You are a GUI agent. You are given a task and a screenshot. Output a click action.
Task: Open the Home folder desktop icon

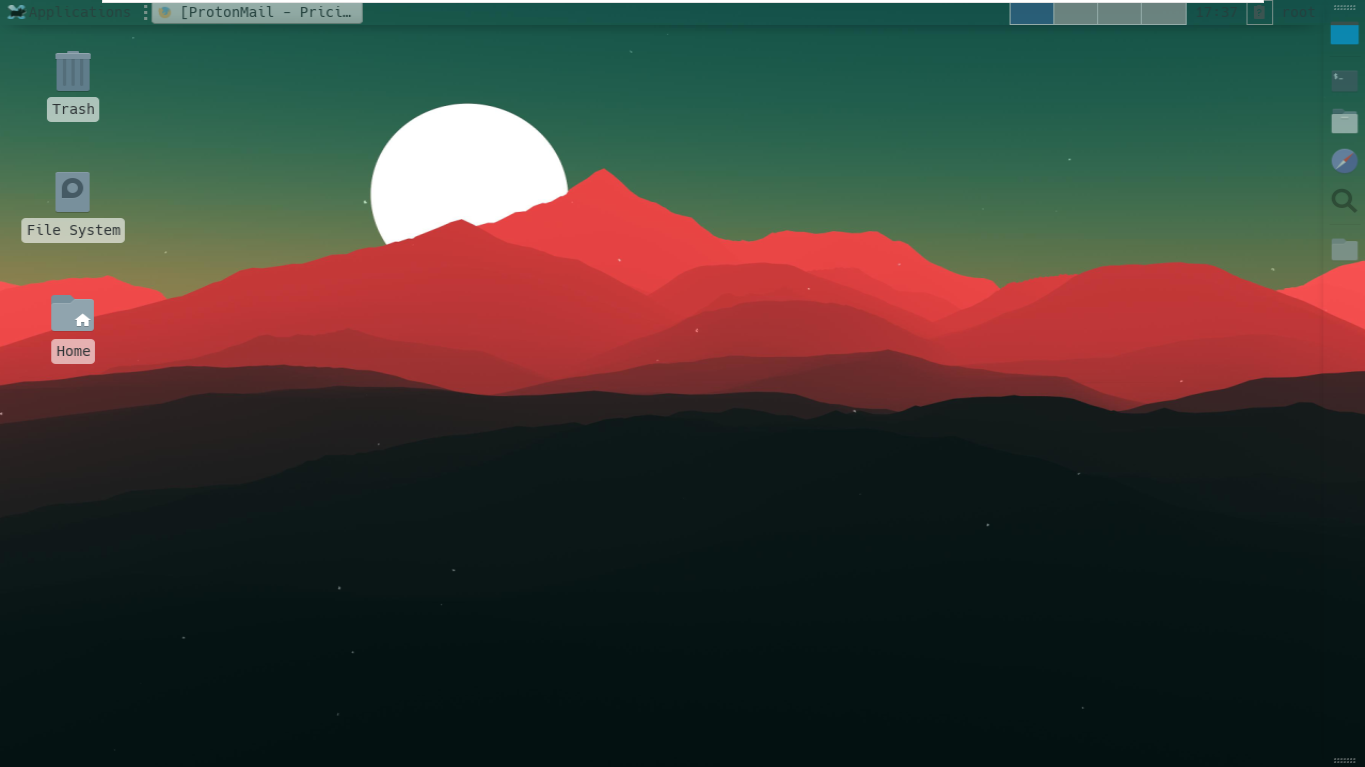pyautogui.click(x=73, y=313)
